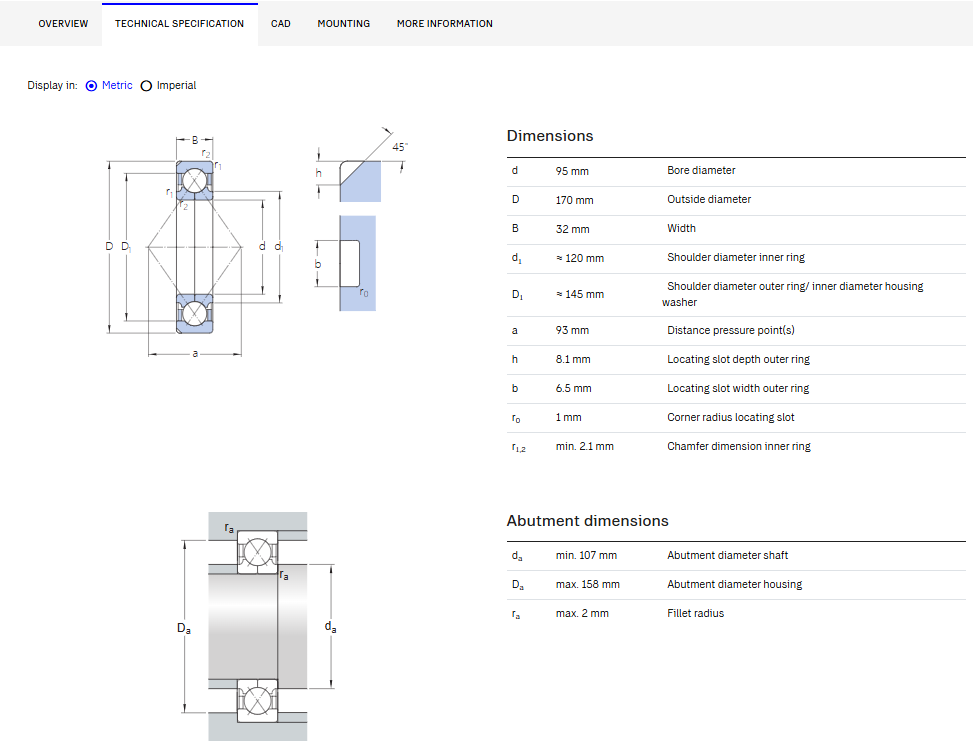973x751 pixels.
Task: Select the Imperial display radio button
Action: [x=146, y=86]
